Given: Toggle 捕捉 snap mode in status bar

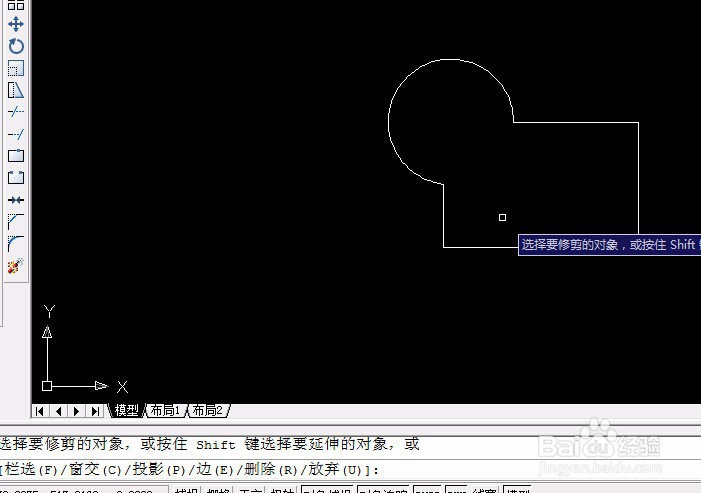Looking at the screenshot, I should point(186,490).
